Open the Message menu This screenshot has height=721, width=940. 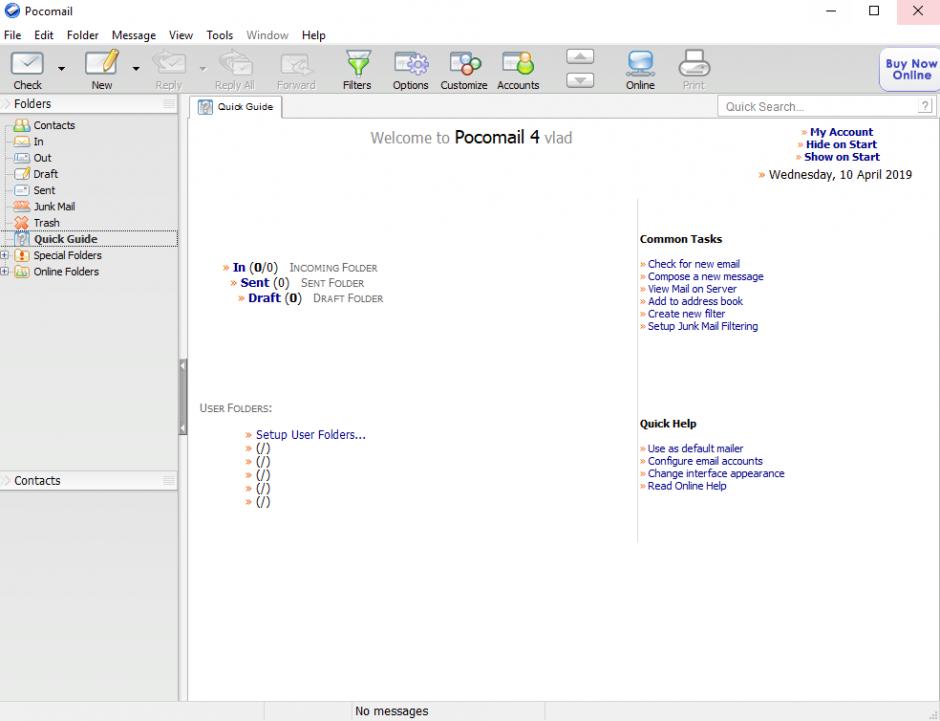tap(134, 35)
